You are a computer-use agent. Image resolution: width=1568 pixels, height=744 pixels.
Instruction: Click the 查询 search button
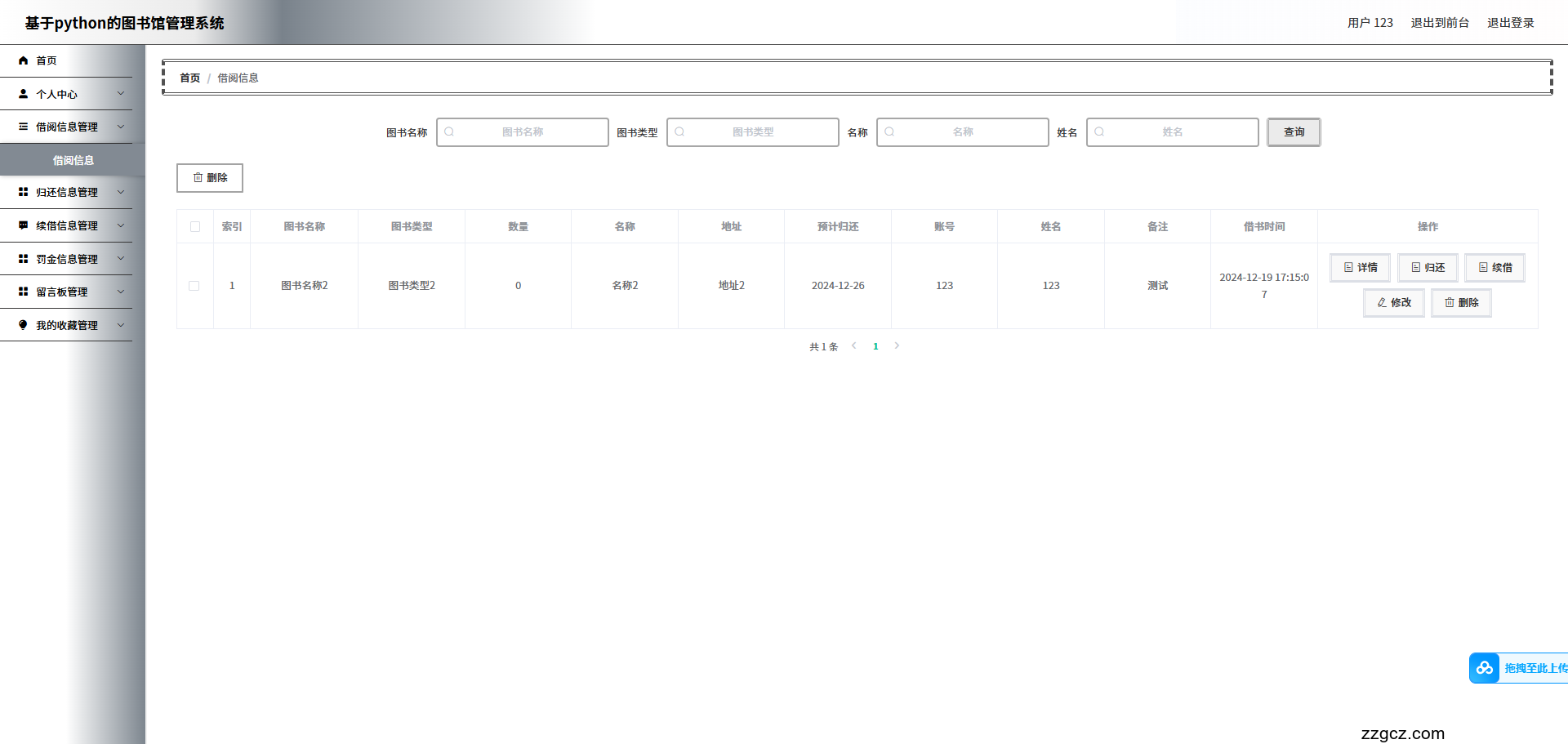(1294, 132)
